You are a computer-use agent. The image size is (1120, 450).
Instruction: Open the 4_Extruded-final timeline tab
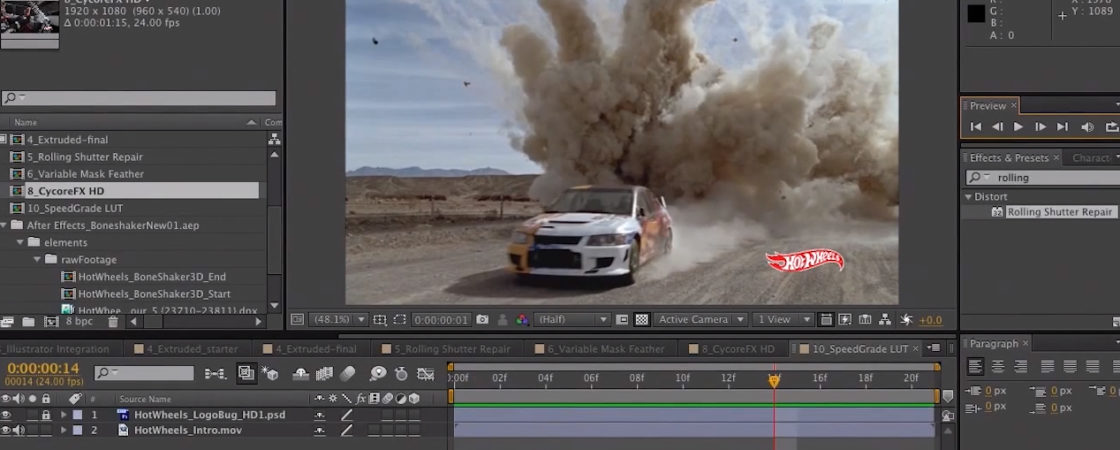[x=315, y=349]
